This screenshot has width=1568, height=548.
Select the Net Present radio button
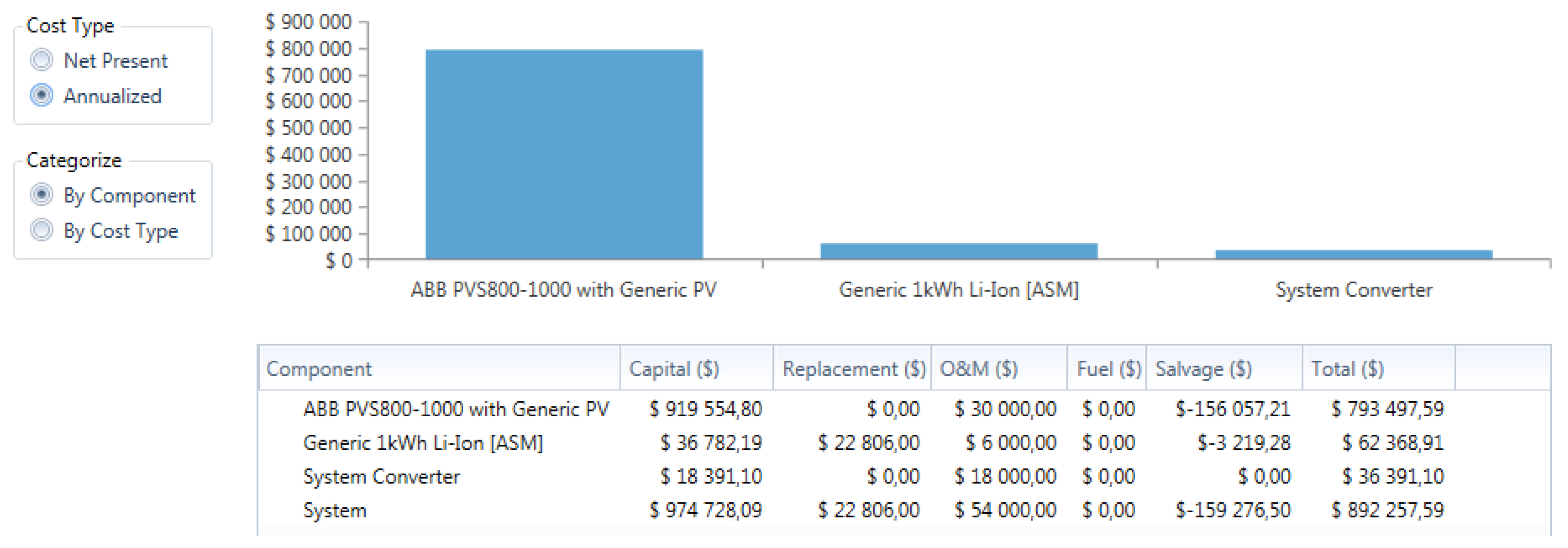point(41,60)
